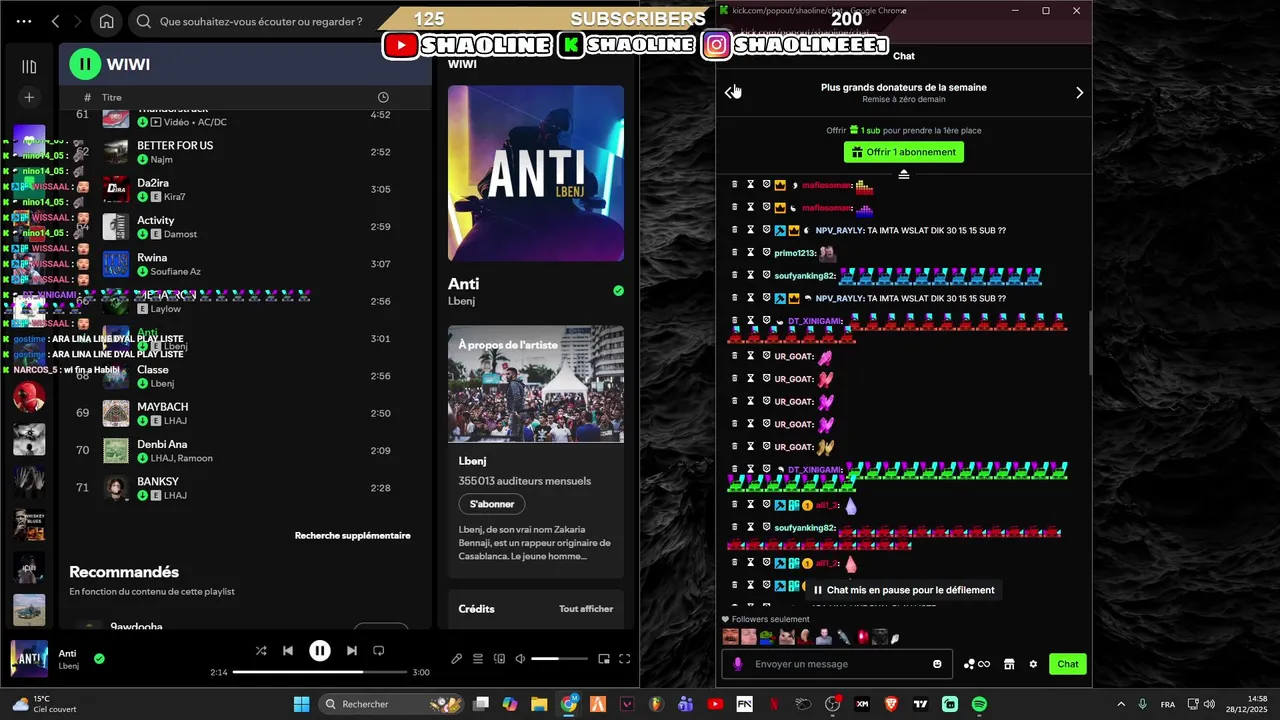Screen dimensions: 1280x720
Task: Show the next donor panel in Kick chat
Action: click(x=1079, y=92)
